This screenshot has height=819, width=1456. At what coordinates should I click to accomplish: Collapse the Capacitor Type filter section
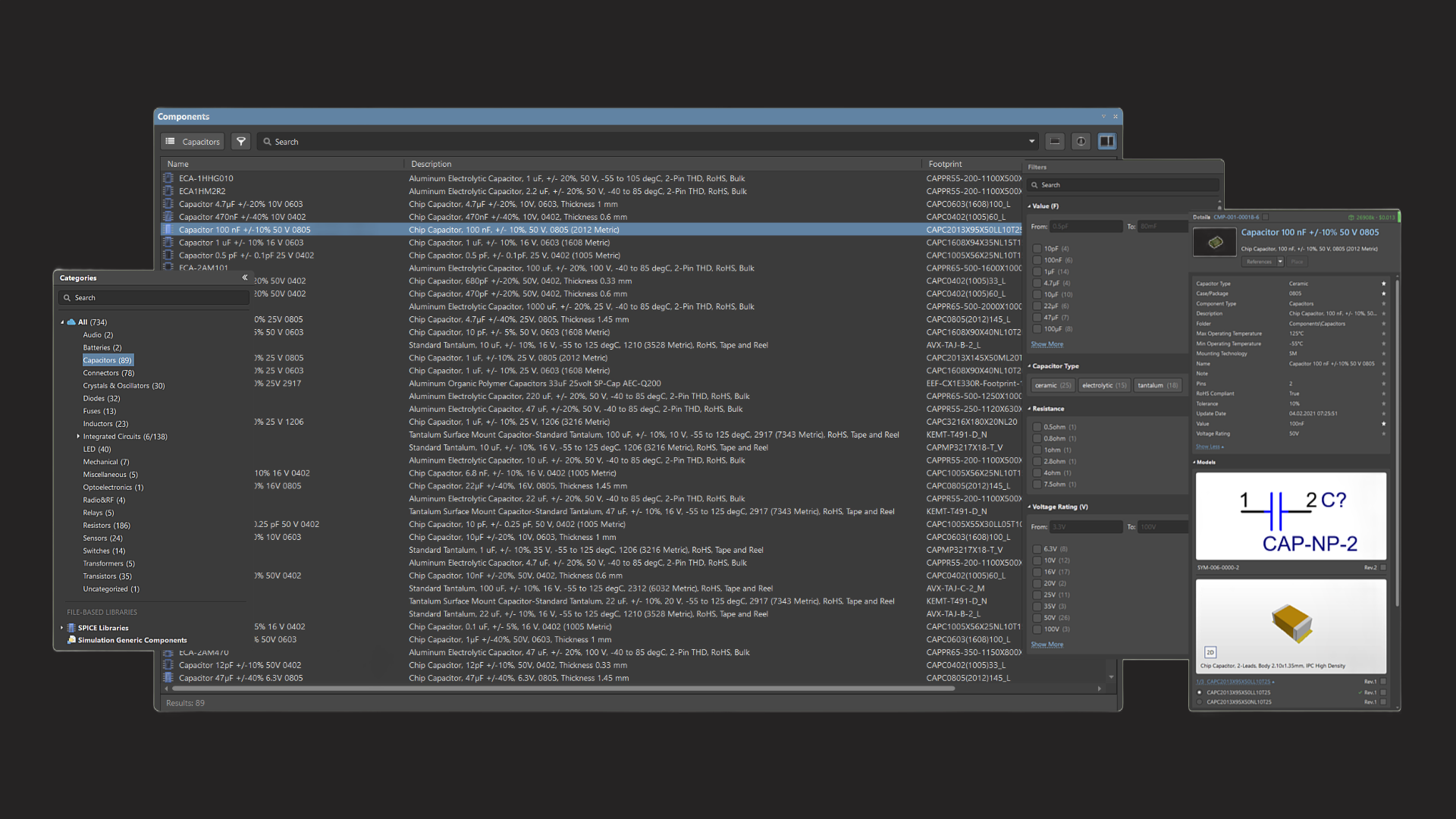pyautogui.click(x=1029, y=366)
